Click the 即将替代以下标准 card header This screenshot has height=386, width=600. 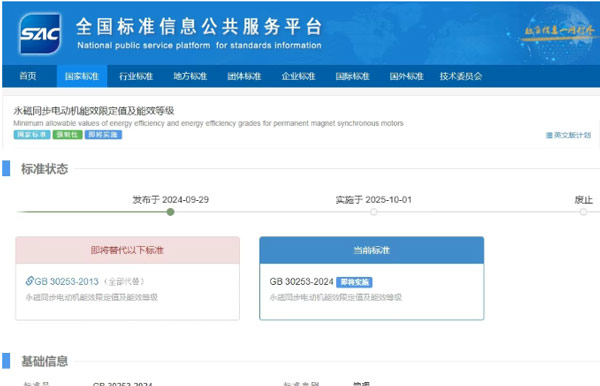click(x=127, y=250)
